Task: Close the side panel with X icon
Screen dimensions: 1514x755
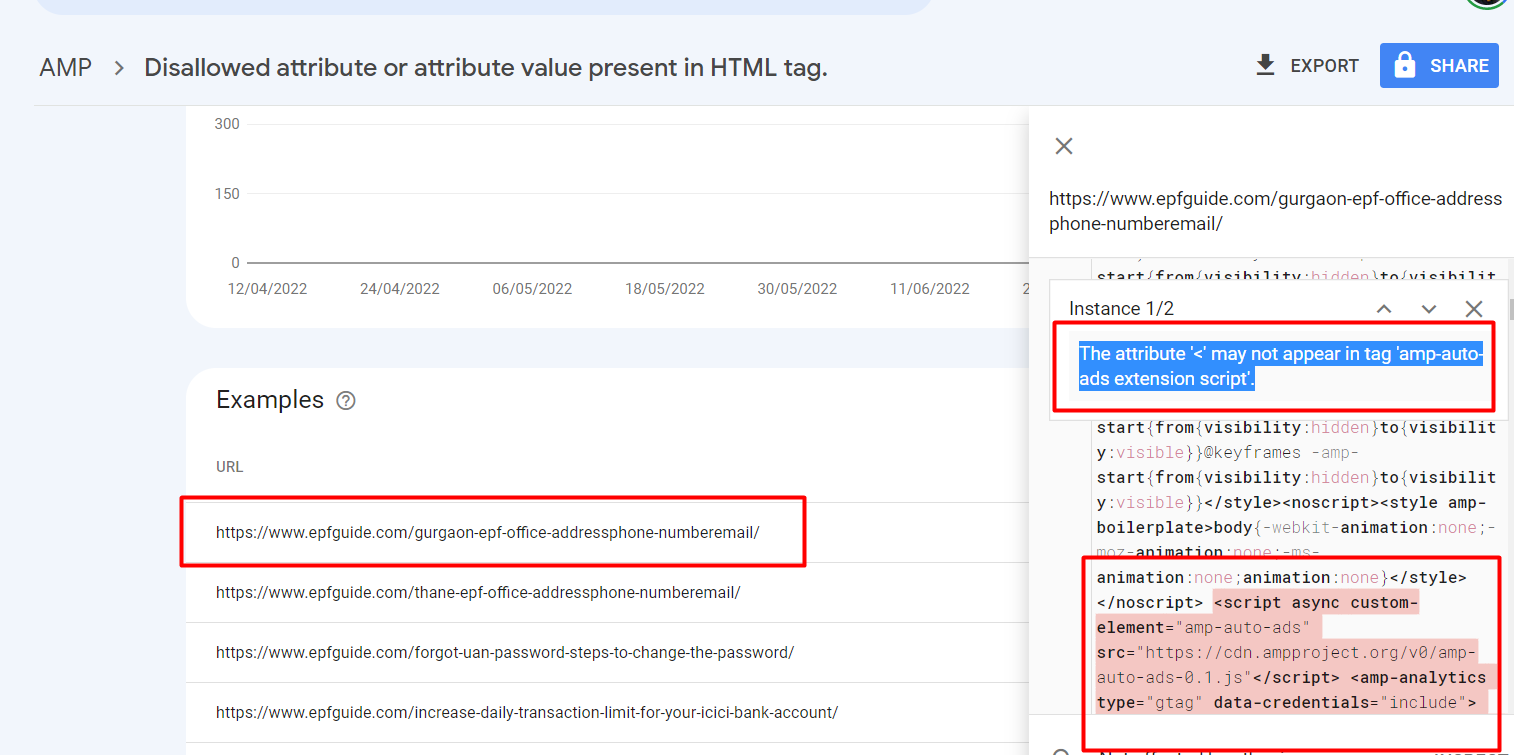Action: pos(1064,146)
